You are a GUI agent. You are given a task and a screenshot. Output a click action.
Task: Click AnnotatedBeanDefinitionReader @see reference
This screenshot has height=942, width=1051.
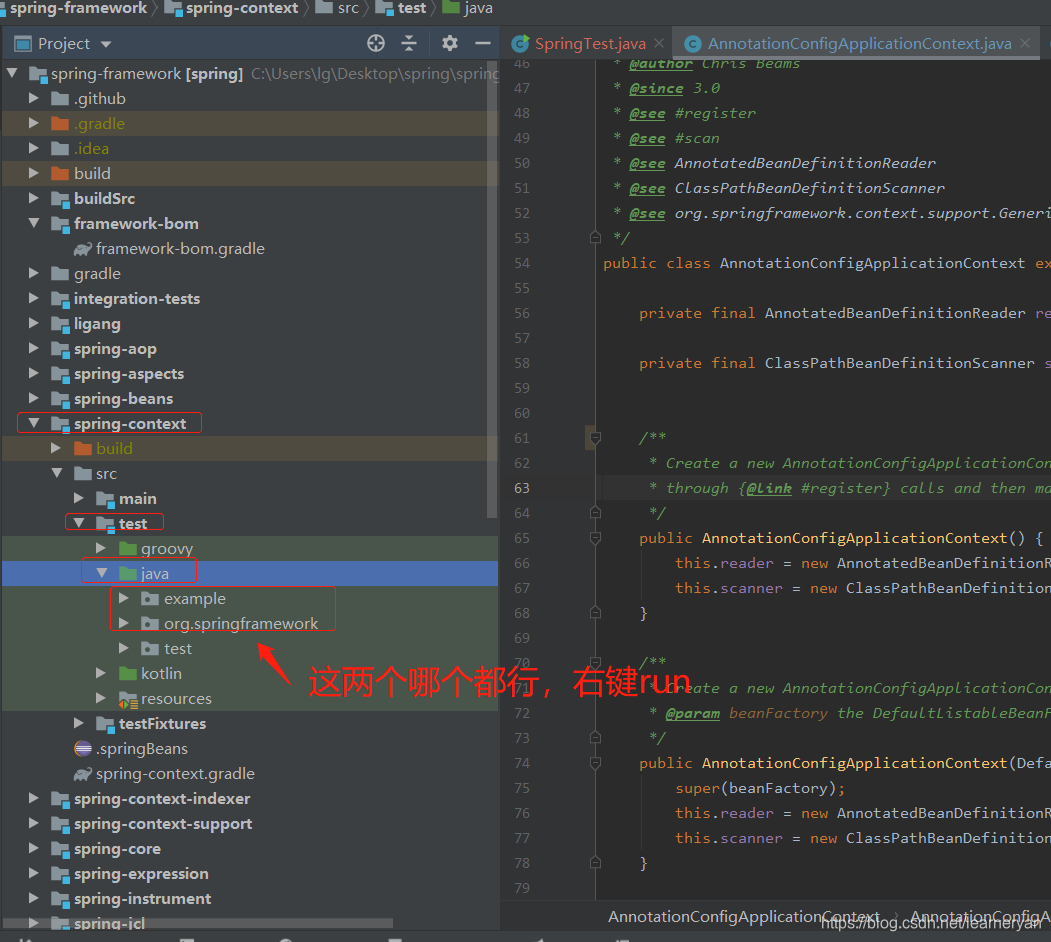click(804, 163)
